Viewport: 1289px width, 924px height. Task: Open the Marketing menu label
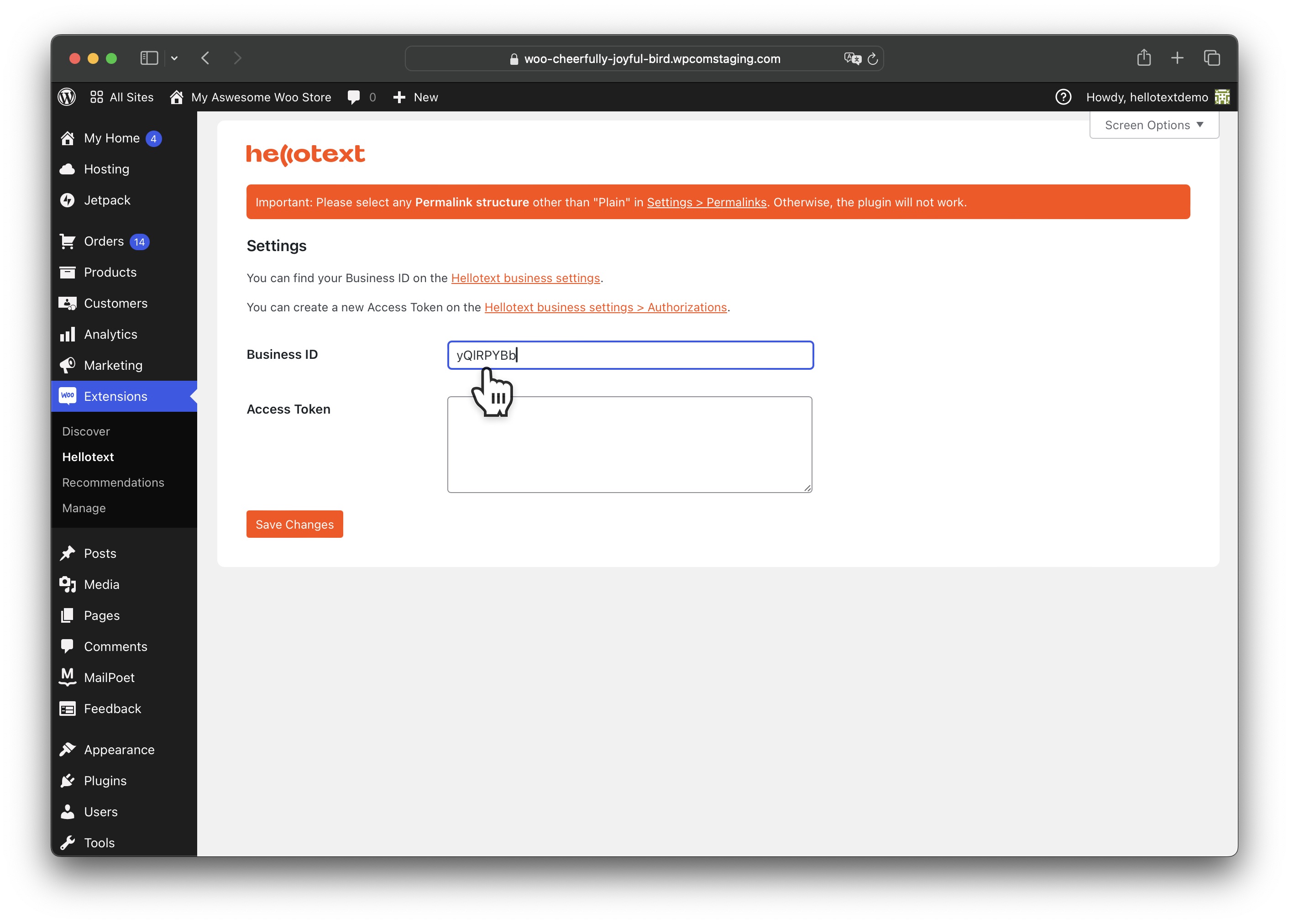pyautogui.click(x=113, y=365)
